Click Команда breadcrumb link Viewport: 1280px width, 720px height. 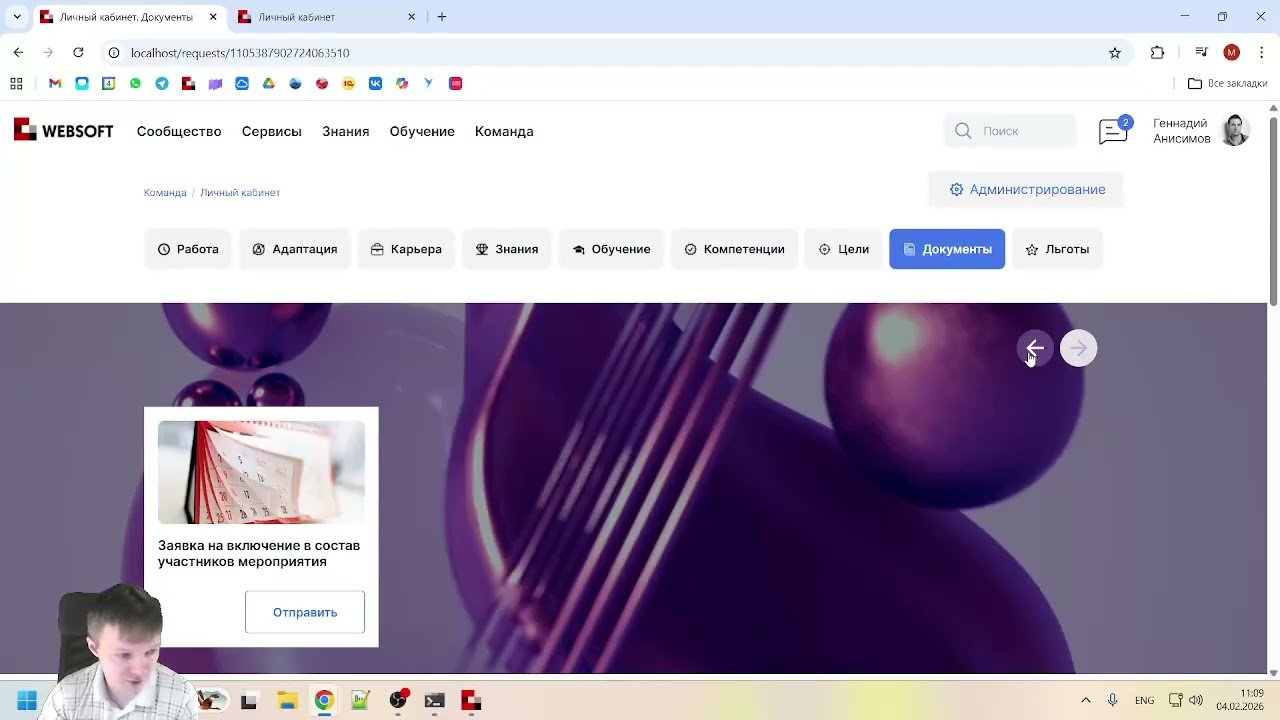click(165, 192)
